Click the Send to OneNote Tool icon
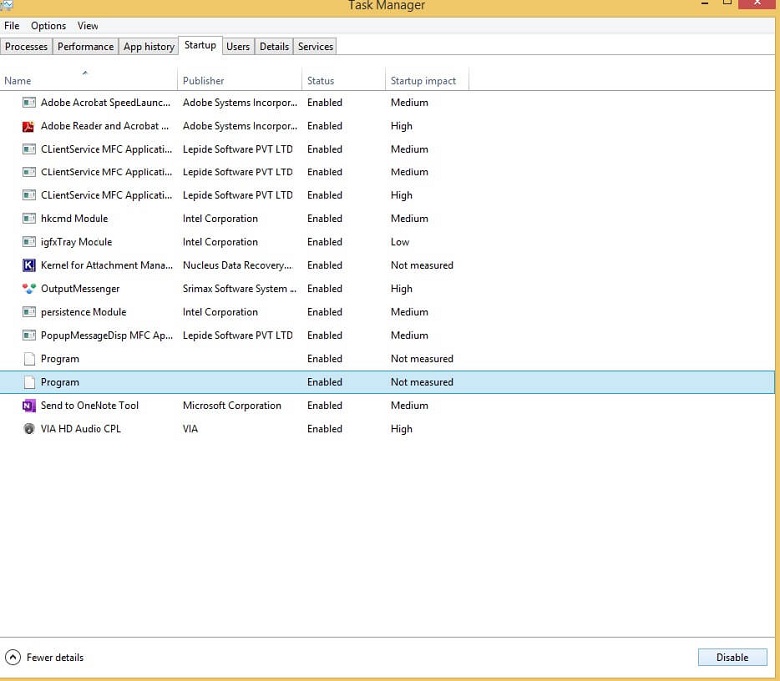 tap(29, 406)
